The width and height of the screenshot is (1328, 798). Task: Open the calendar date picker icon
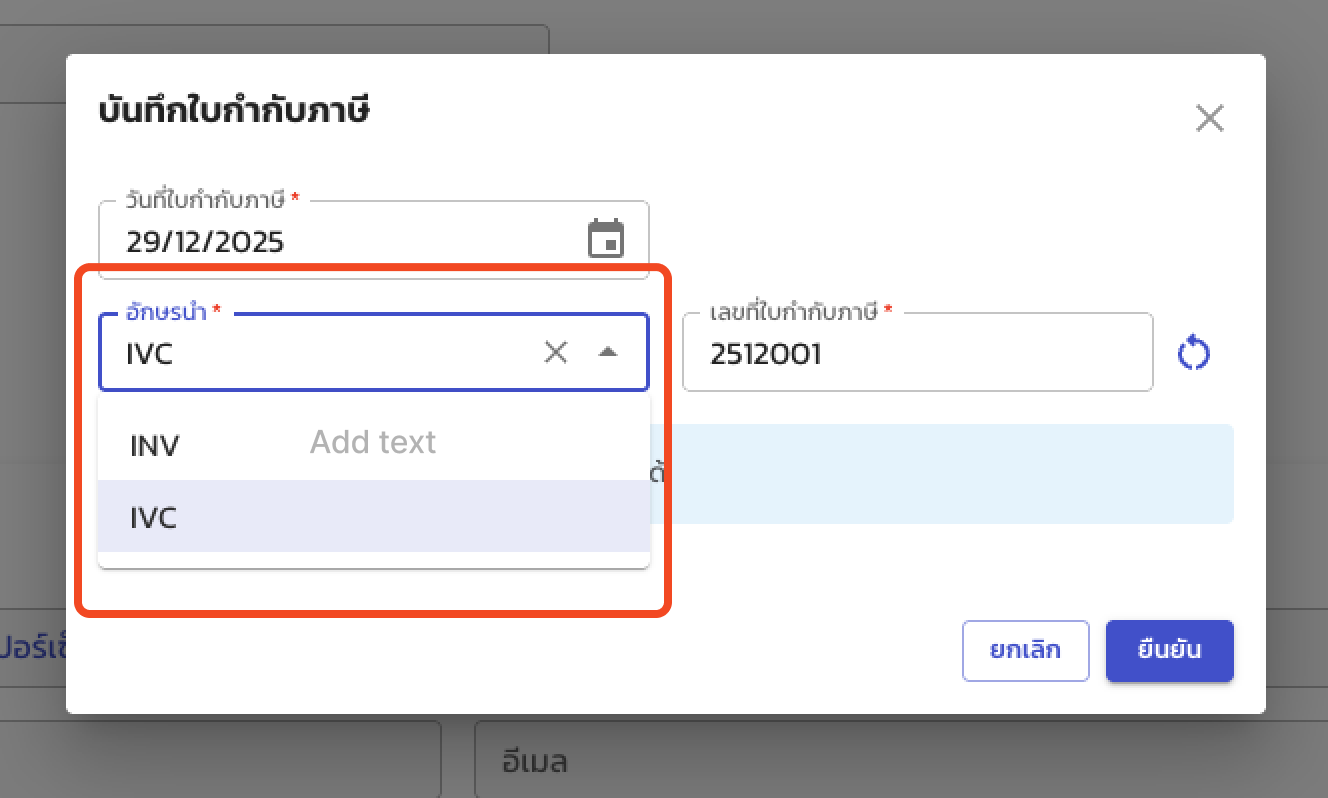click(605, 238)
